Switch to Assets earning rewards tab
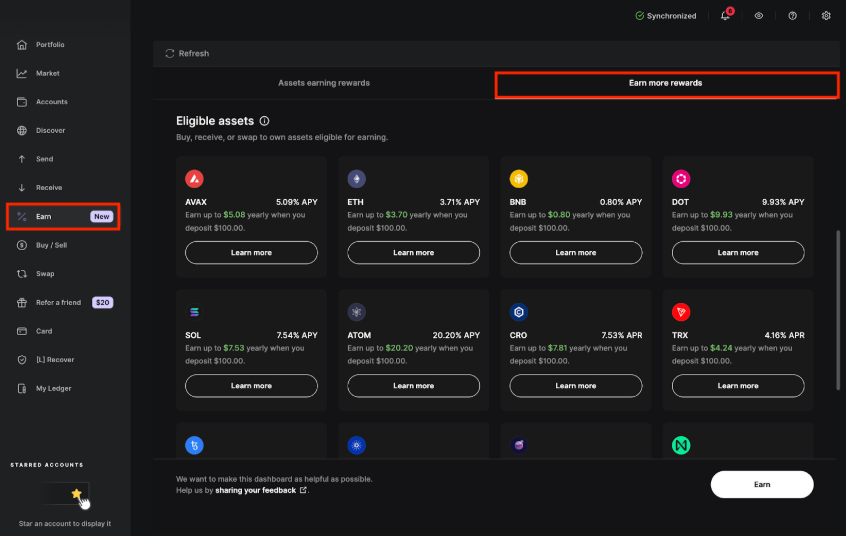The image size is (846, 536). pos(324,83)
